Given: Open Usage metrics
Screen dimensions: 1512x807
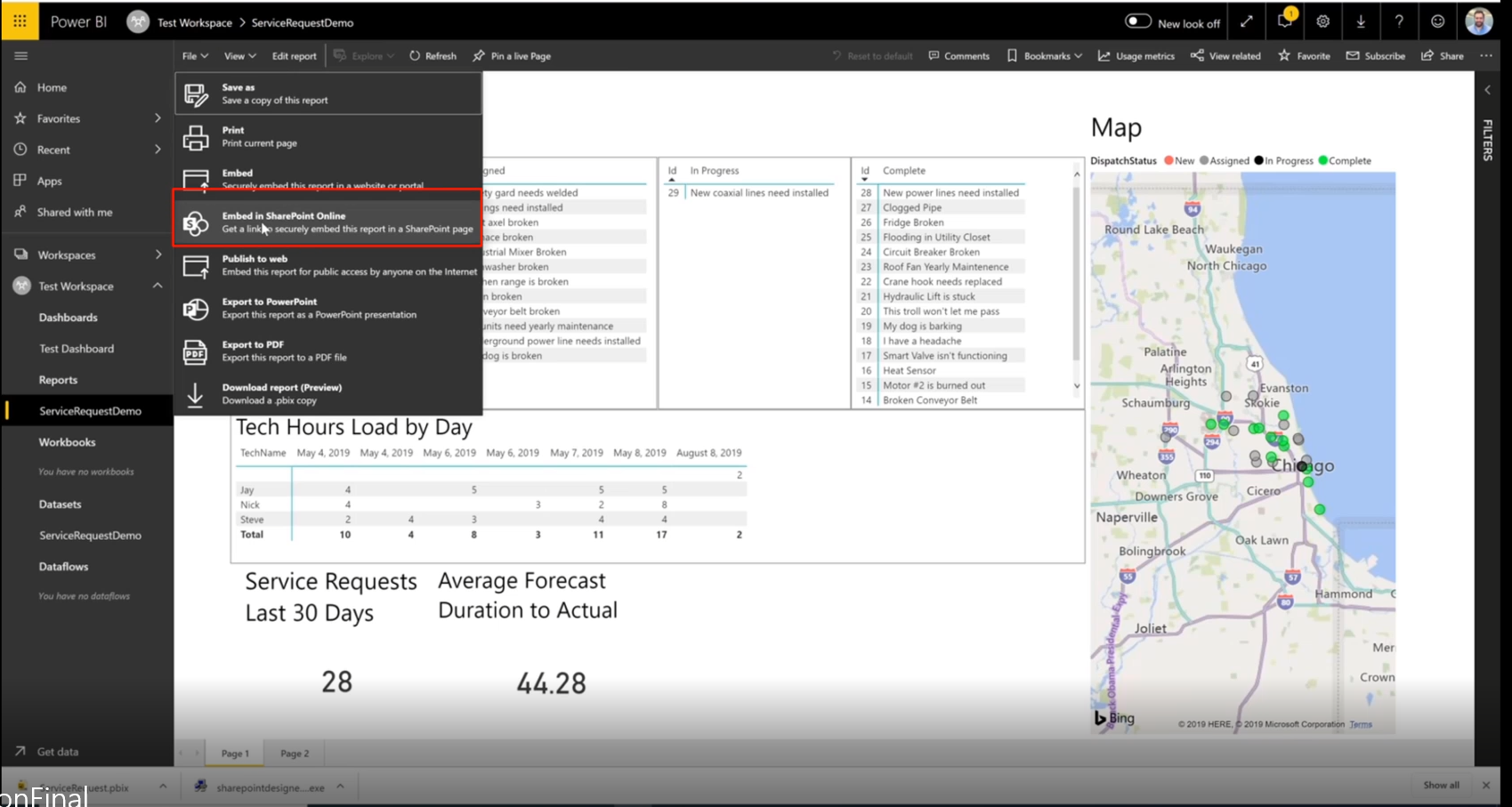Looking at the screenshot, I should tap(1136, 56).
